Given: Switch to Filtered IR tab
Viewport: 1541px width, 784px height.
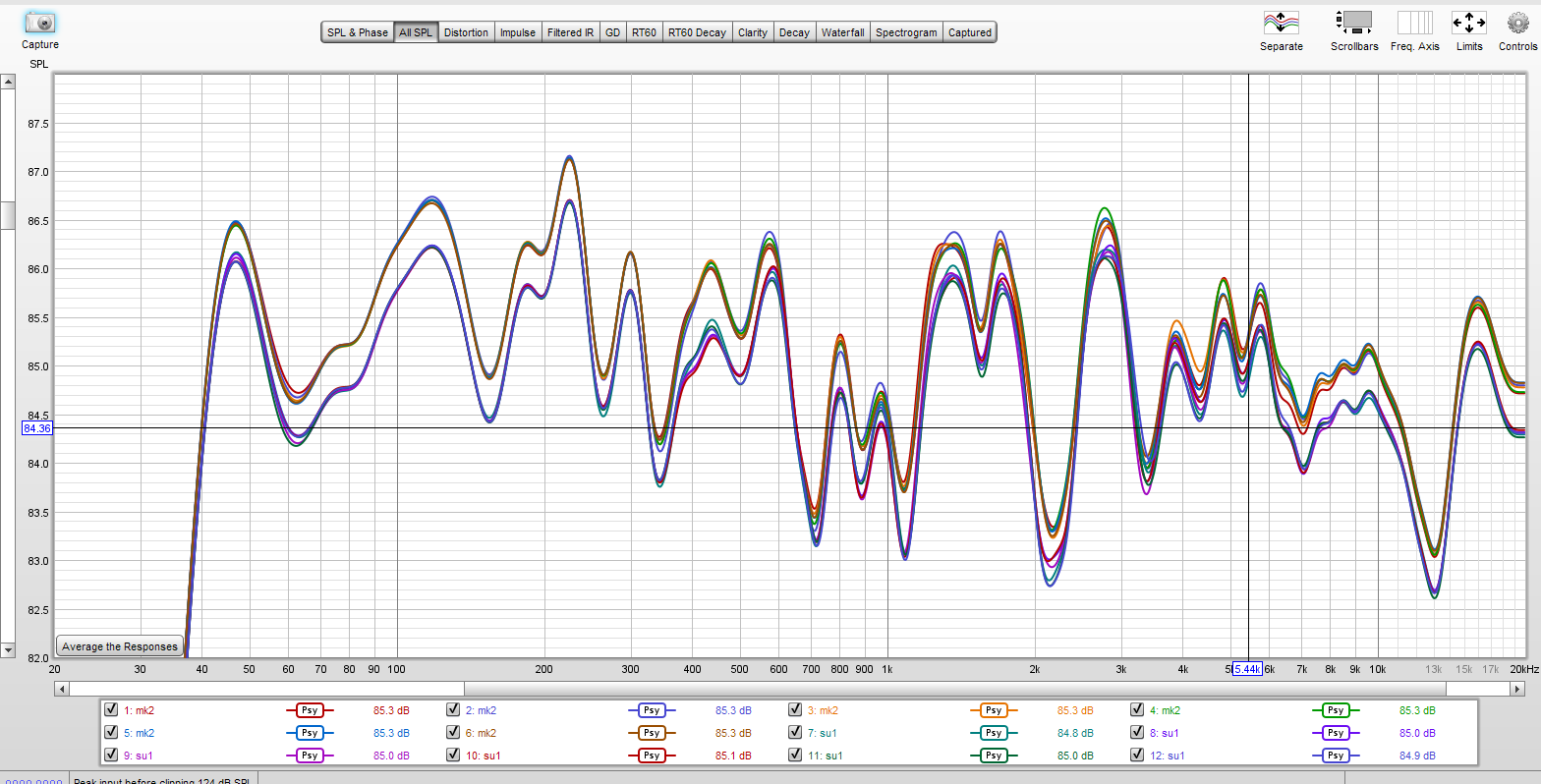Looking at the screenshot, I should [x=571, y=32].
